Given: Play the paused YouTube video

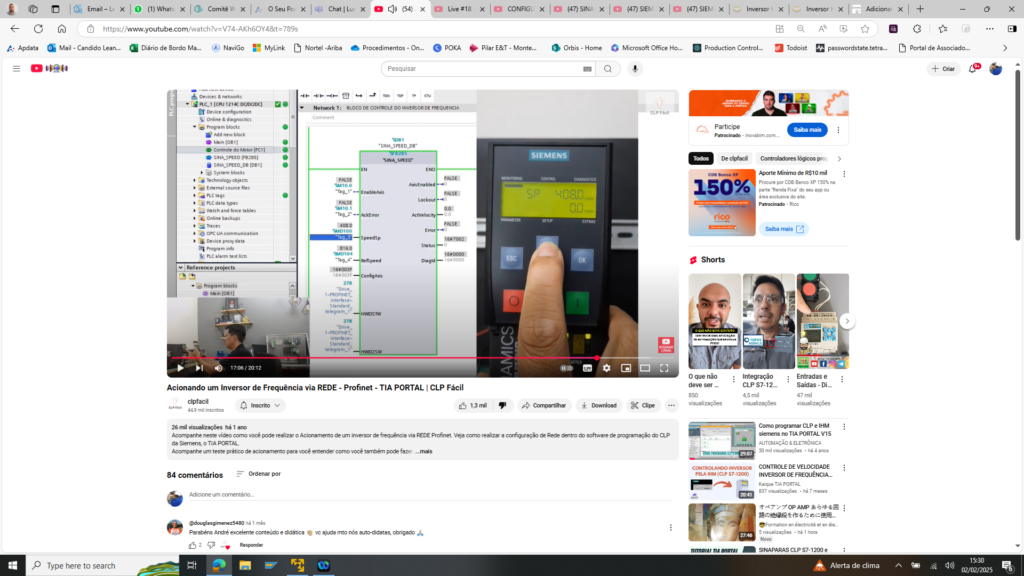Looking at the screenshot, I should [x=180, y=368].
